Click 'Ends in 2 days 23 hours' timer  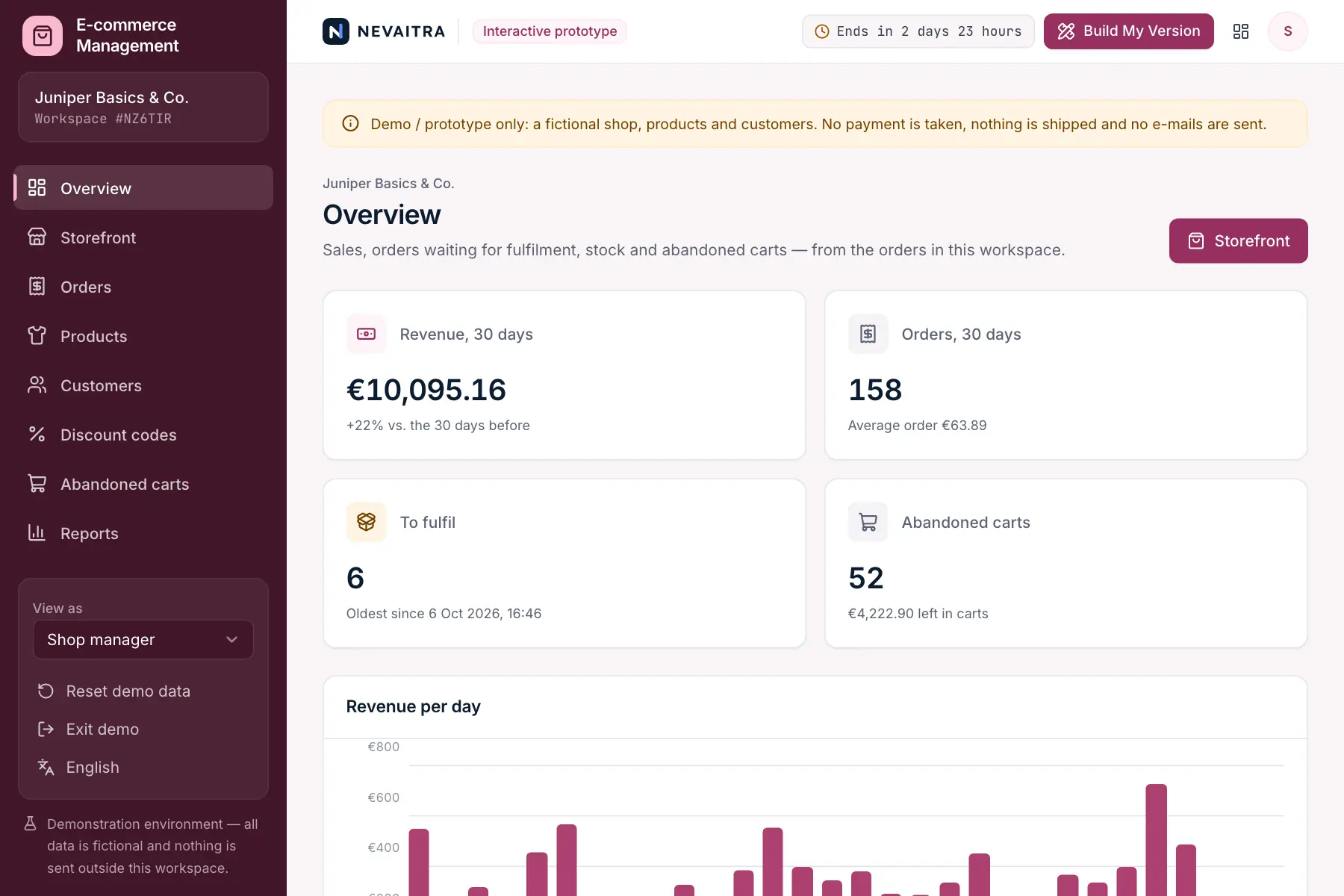point(918,31)
